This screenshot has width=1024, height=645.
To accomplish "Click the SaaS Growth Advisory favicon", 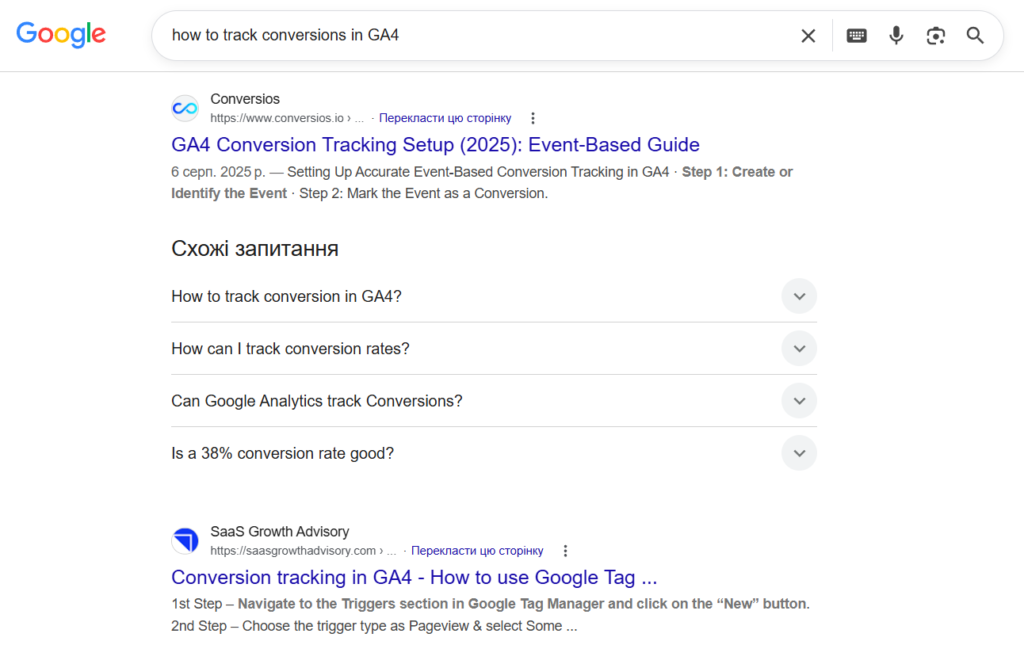I will [x=185, y=541].
